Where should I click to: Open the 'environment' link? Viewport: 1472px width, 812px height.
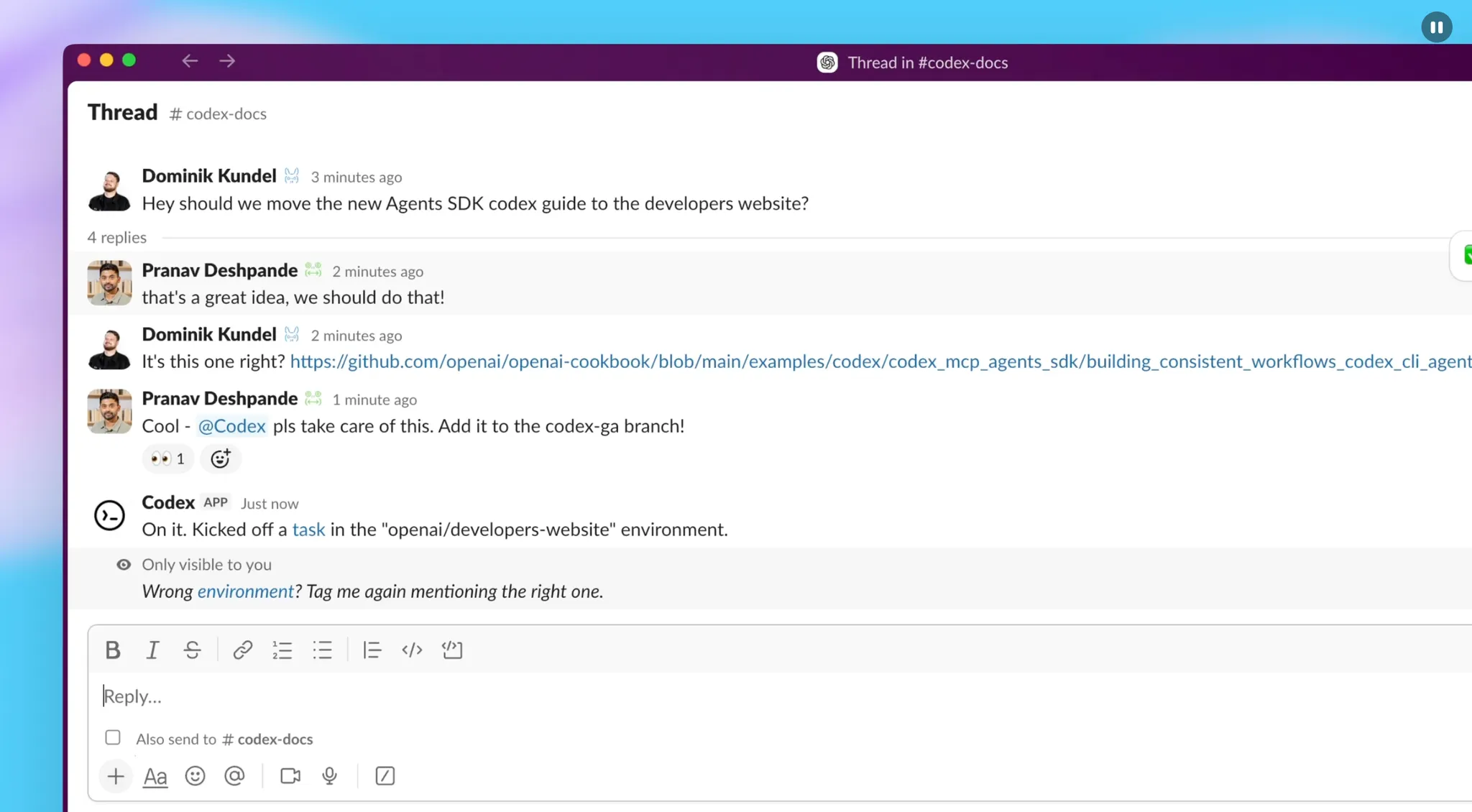[245, 591]
